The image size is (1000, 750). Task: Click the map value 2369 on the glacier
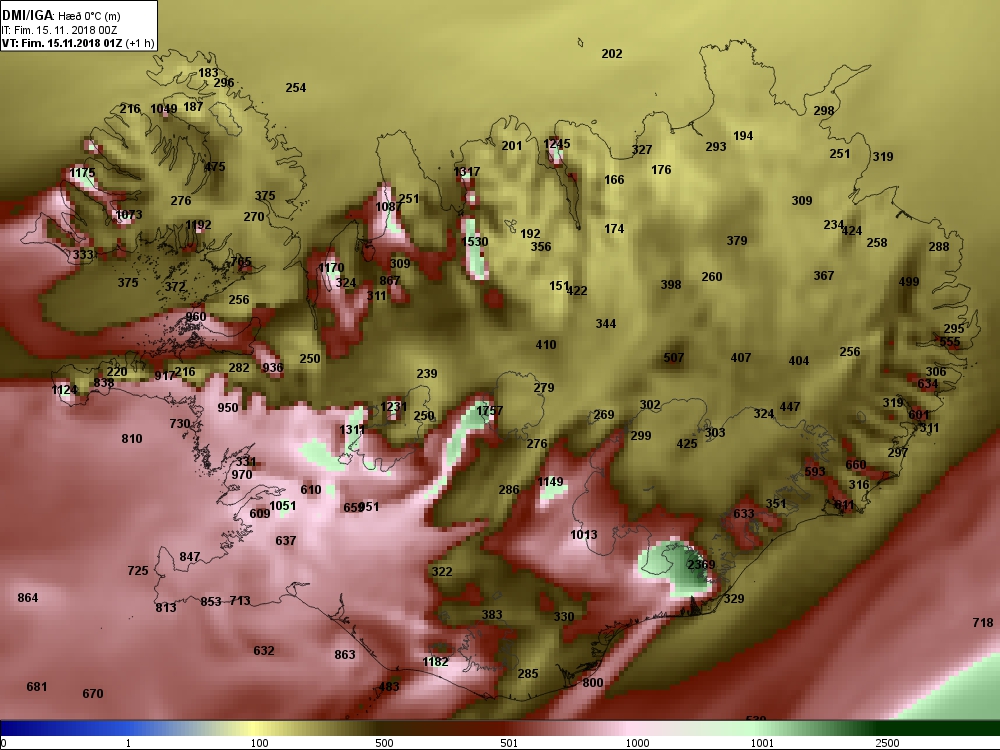[701, 564]
